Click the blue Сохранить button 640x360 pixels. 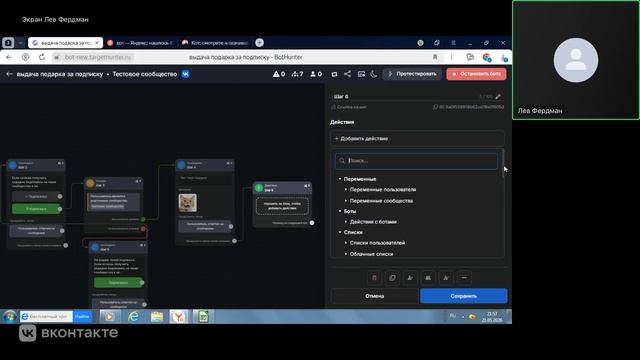(x=464, y=296)
